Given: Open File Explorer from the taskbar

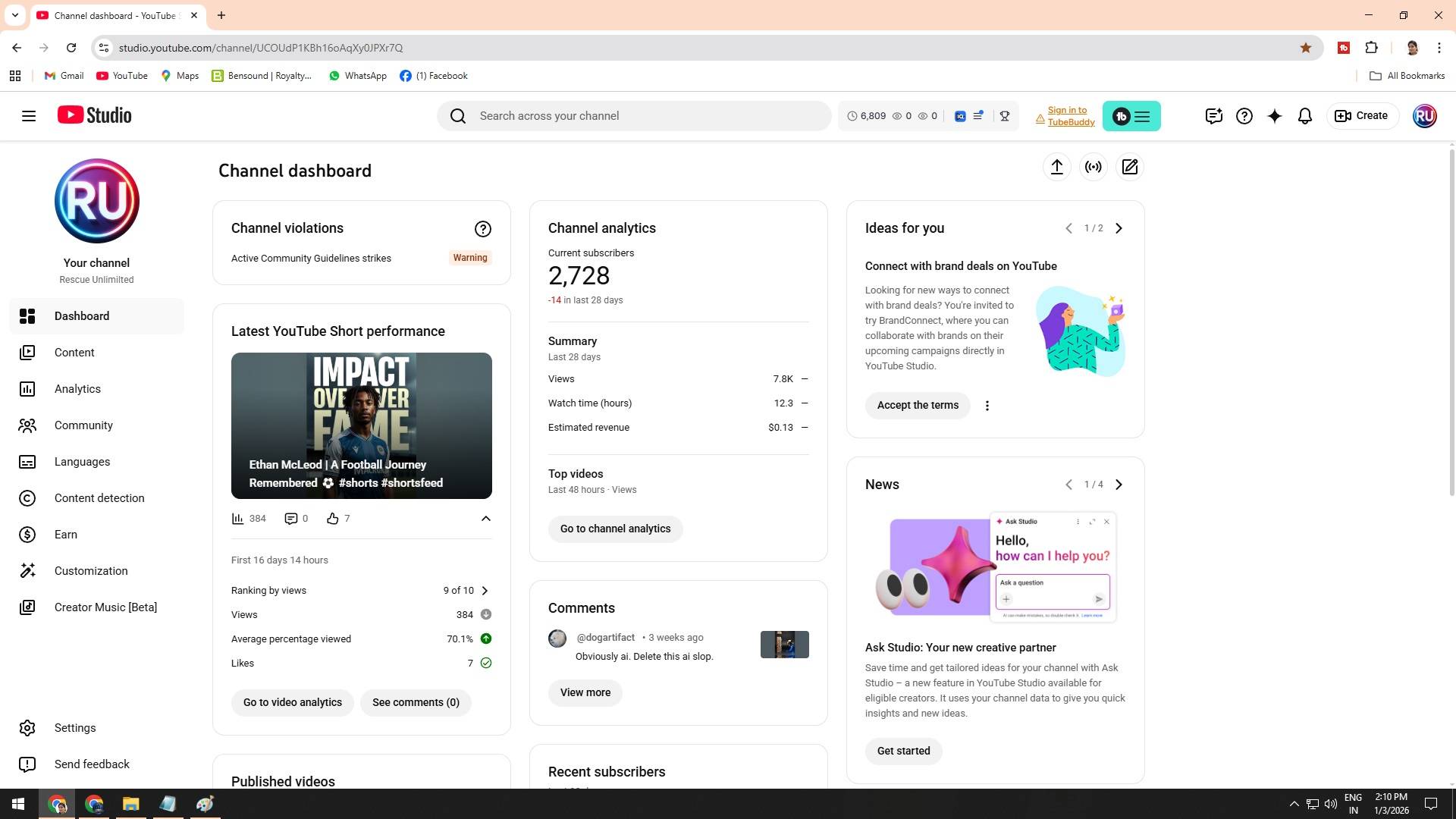Looking at the screenshot, I should pyautogui.click(x=130, y=804).
